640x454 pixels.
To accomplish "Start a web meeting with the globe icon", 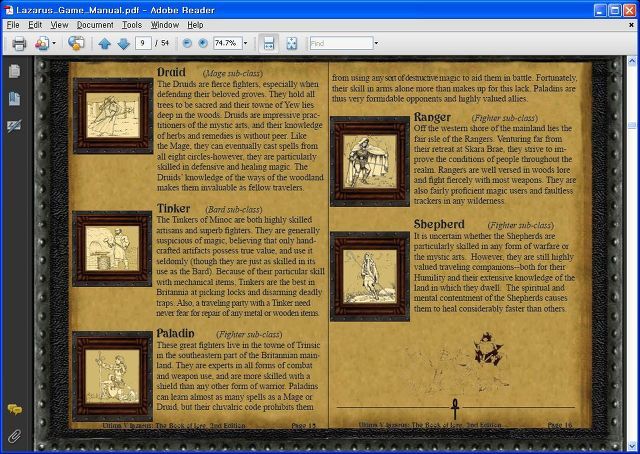I will pyautogui.click(x=76, y=43).
